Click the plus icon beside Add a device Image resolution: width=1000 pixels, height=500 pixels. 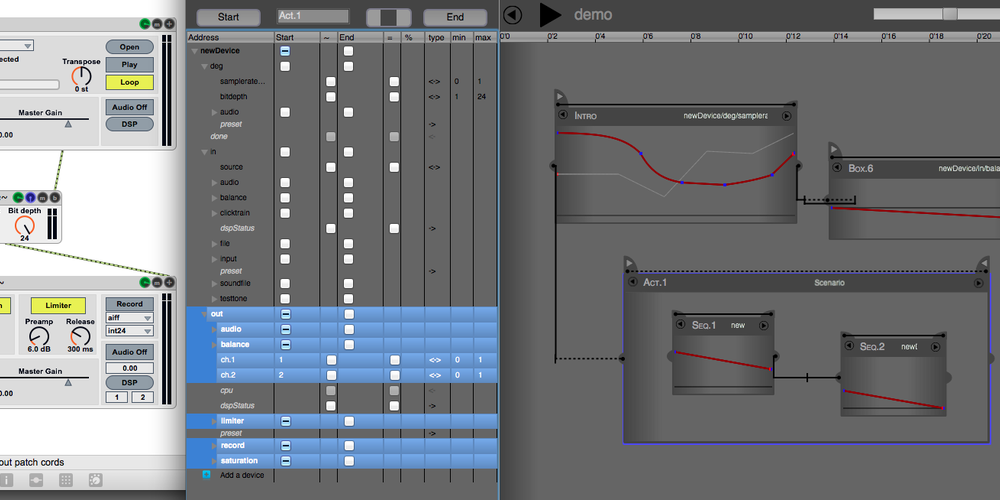click(206, 474)
